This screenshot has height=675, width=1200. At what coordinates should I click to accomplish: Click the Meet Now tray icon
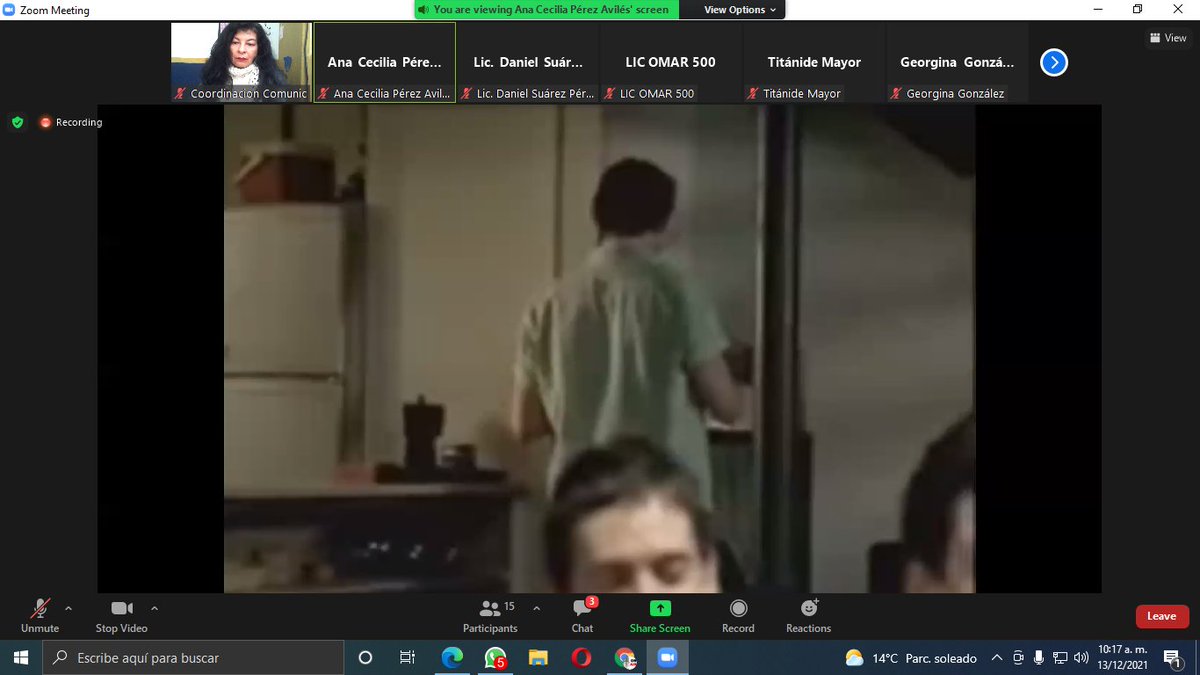[x=1018, y=658]
